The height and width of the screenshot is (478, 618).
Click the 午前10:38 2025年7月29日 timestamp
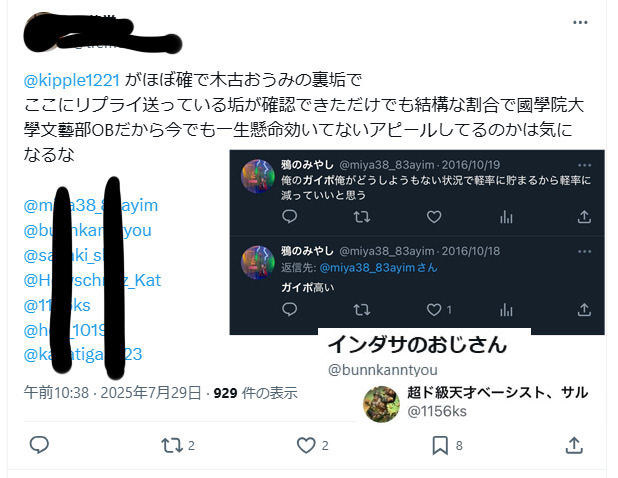[x=112, y=393]
